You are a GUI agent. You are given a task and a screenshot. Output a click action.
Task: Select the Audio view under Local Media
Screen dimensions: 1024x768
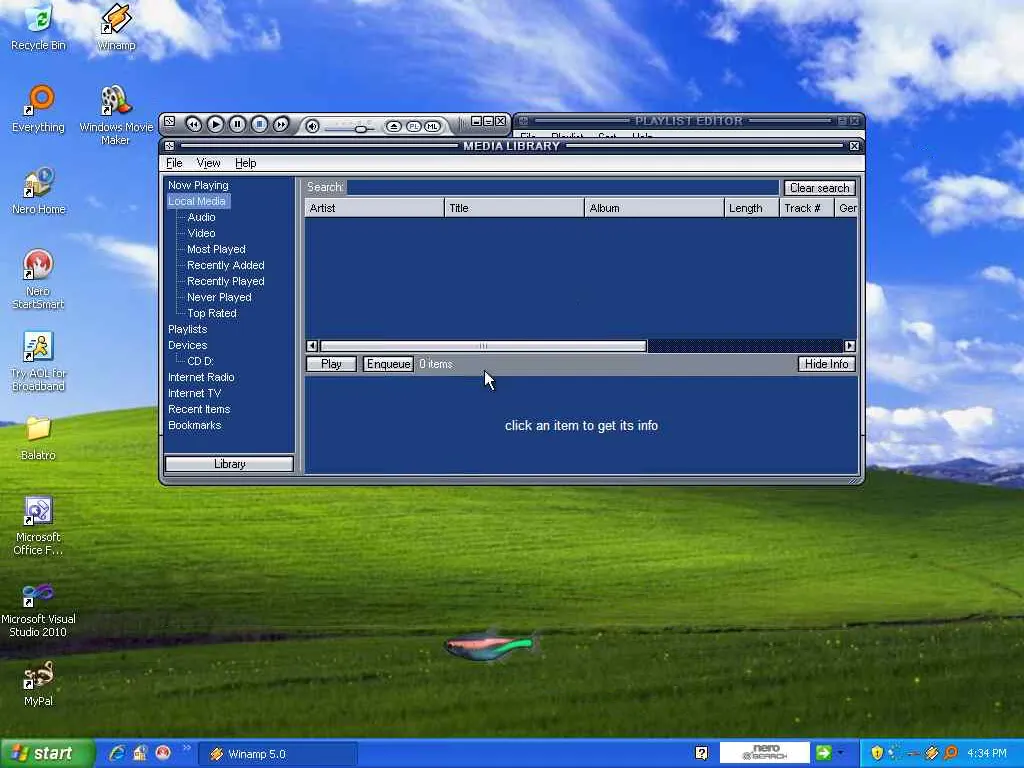coord(201,217)
